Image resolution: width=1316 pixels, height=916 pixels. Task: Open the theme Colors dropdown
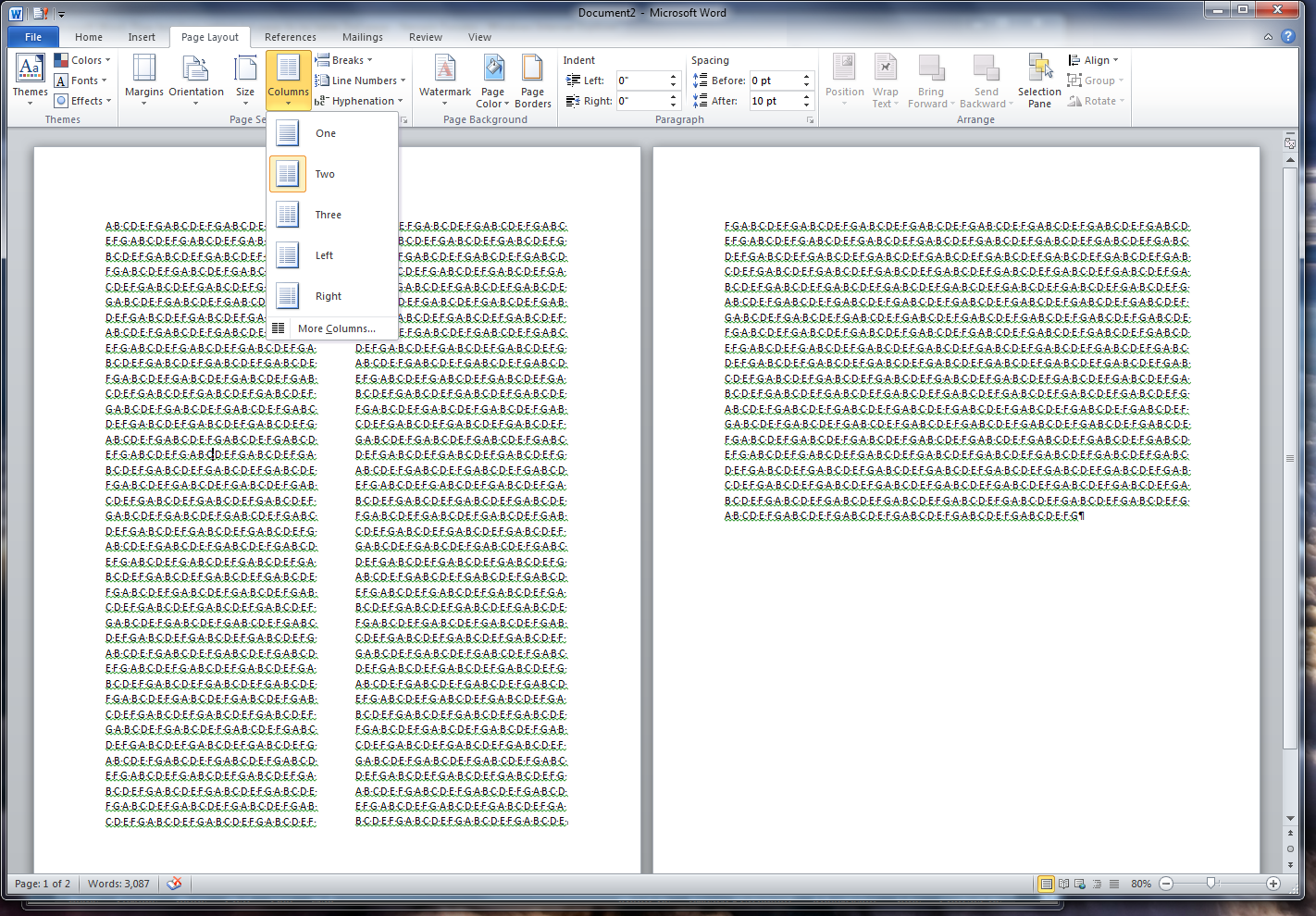(x=82, y=60)
